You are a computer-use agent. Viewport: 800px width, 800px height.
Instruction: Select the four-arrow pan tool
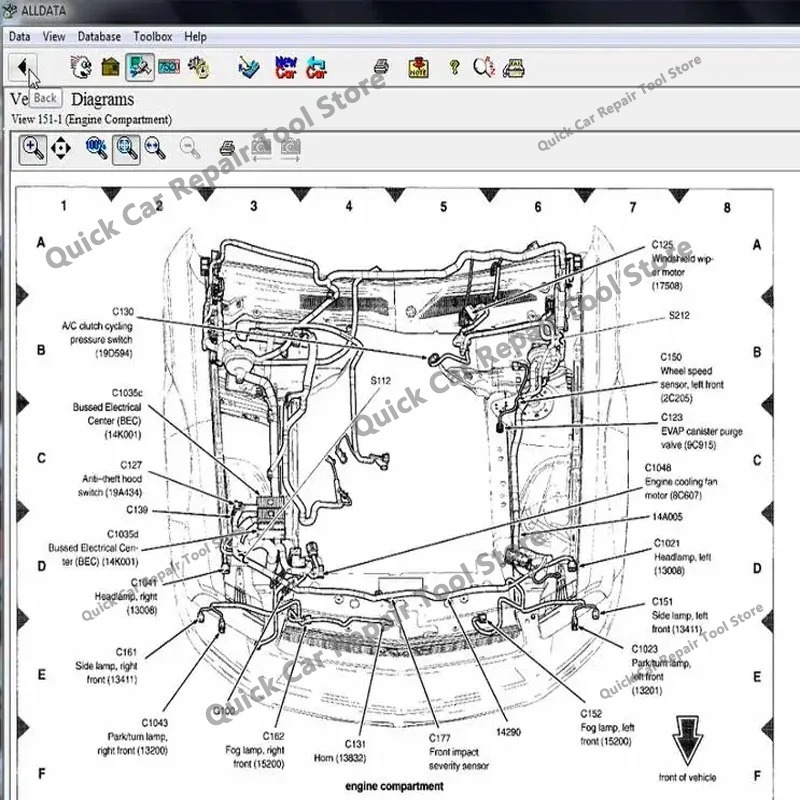click(x=61, y=148)
